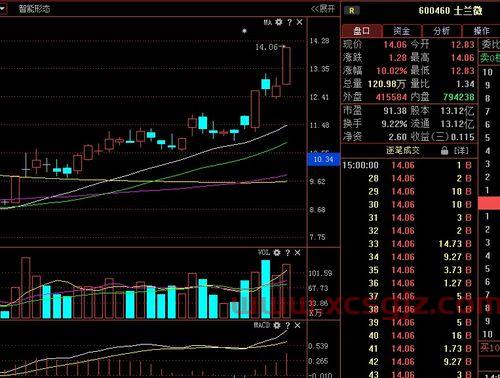The height and width of the screenshot is (378, 500).
Task: Click the R badge beside stock code
Action: click(352, 11)
